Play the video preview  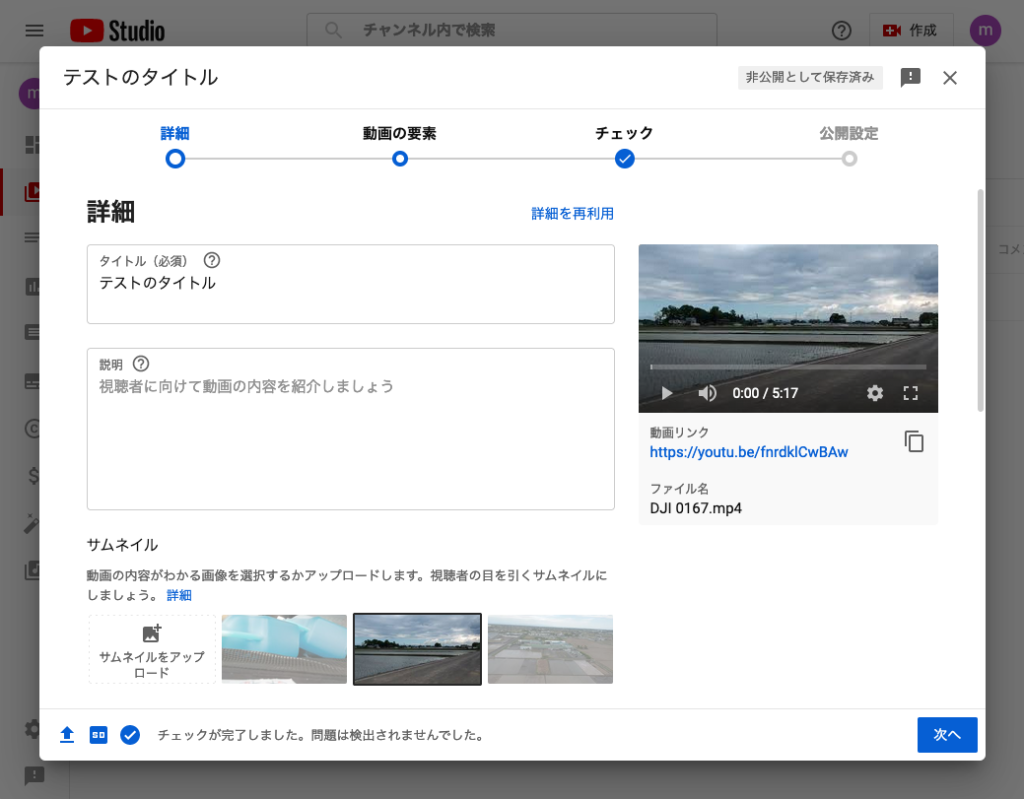point(667,393)
